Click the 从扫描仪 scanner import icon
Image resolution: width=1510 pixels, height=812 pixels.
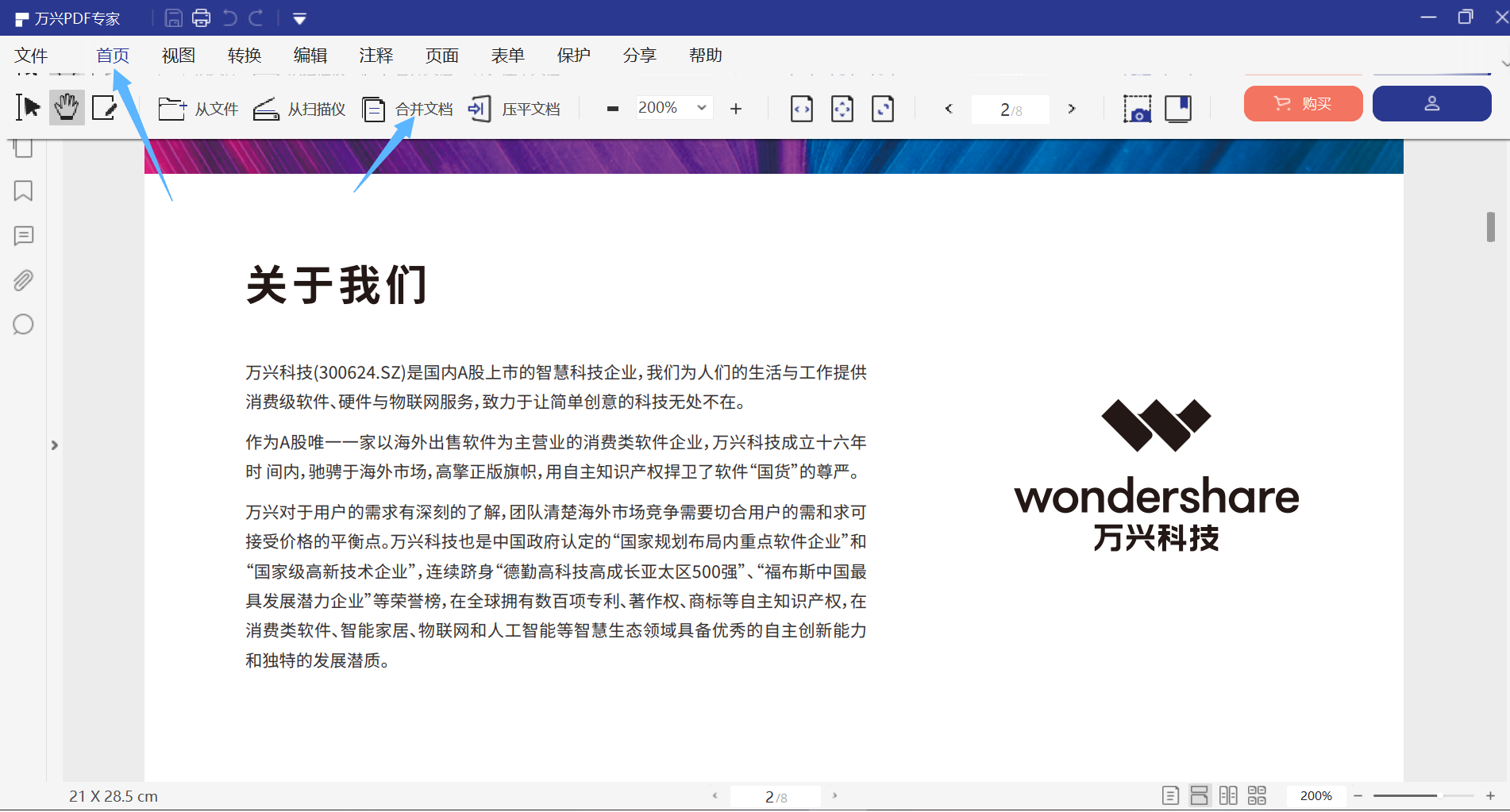tap(266, 109)
